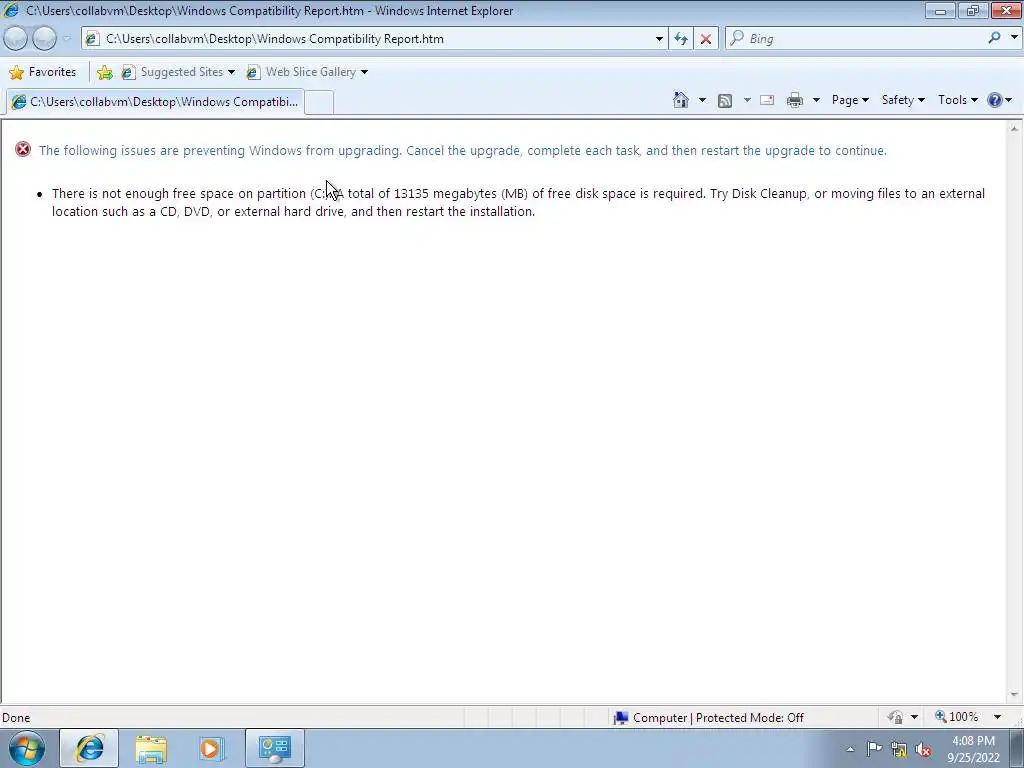Launch Windows Media Player from taskbar
The image size is (1024, 768).
click(x=212, y=748)
